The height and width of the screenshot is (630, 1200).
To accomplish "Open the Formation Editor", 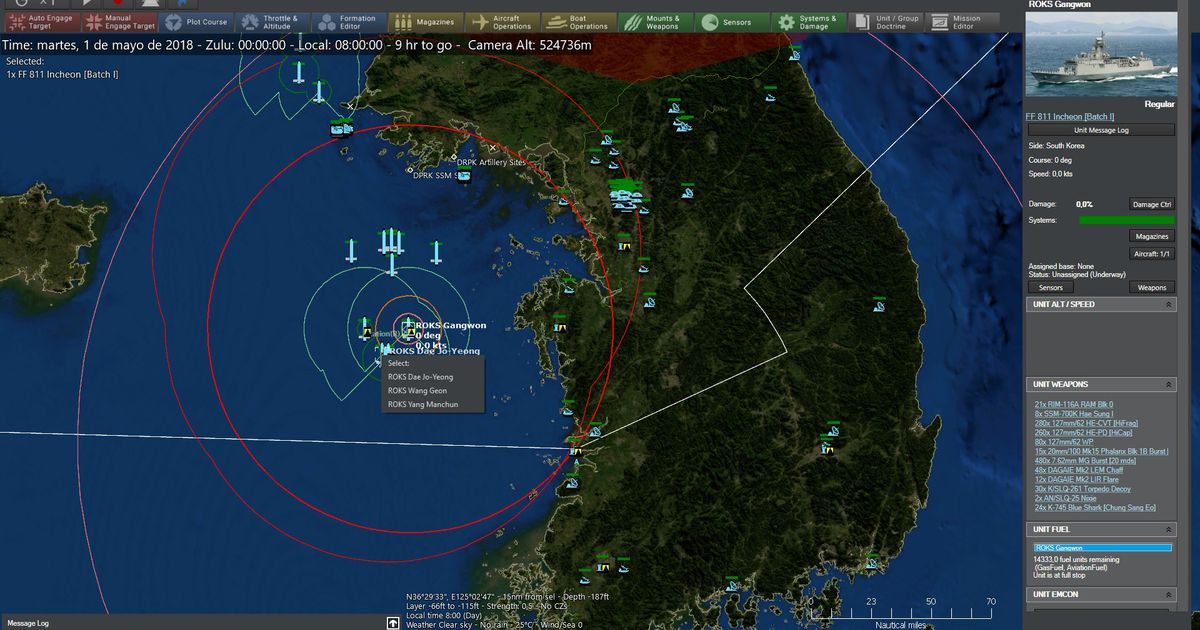I will (x=348, y=22).
